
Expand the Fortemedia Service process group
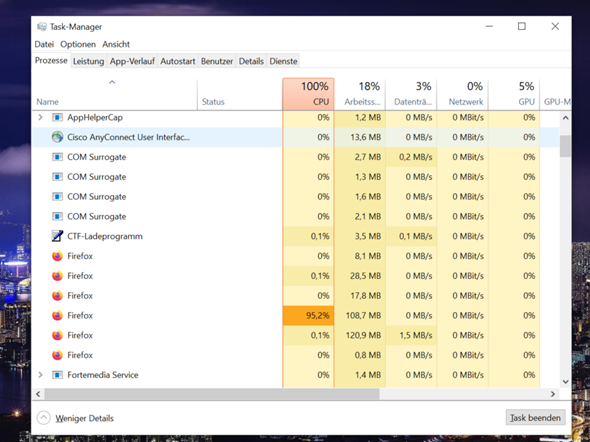(x=40, y=375)
